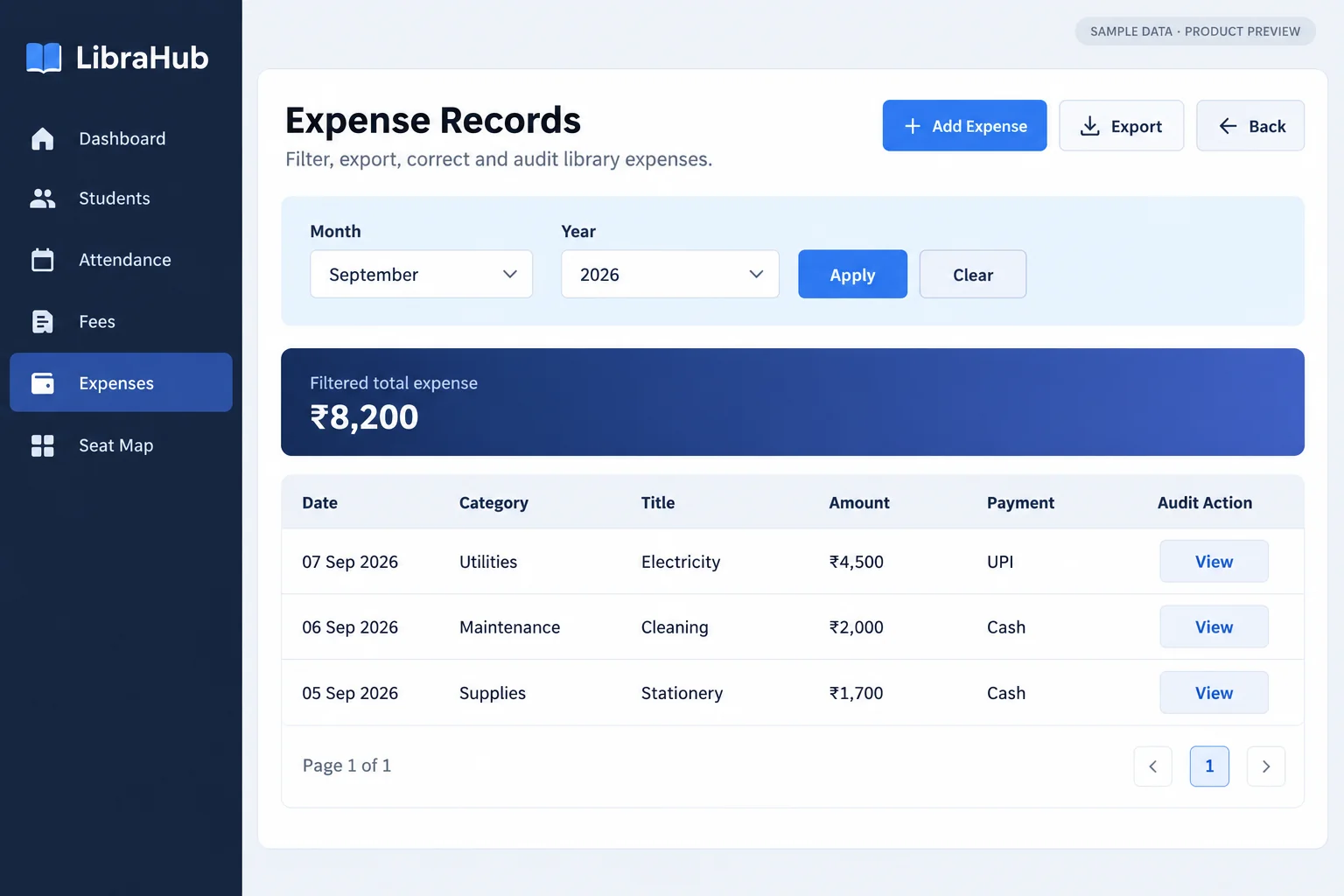Select page 1 in pagination

(x=1209, y=766)
